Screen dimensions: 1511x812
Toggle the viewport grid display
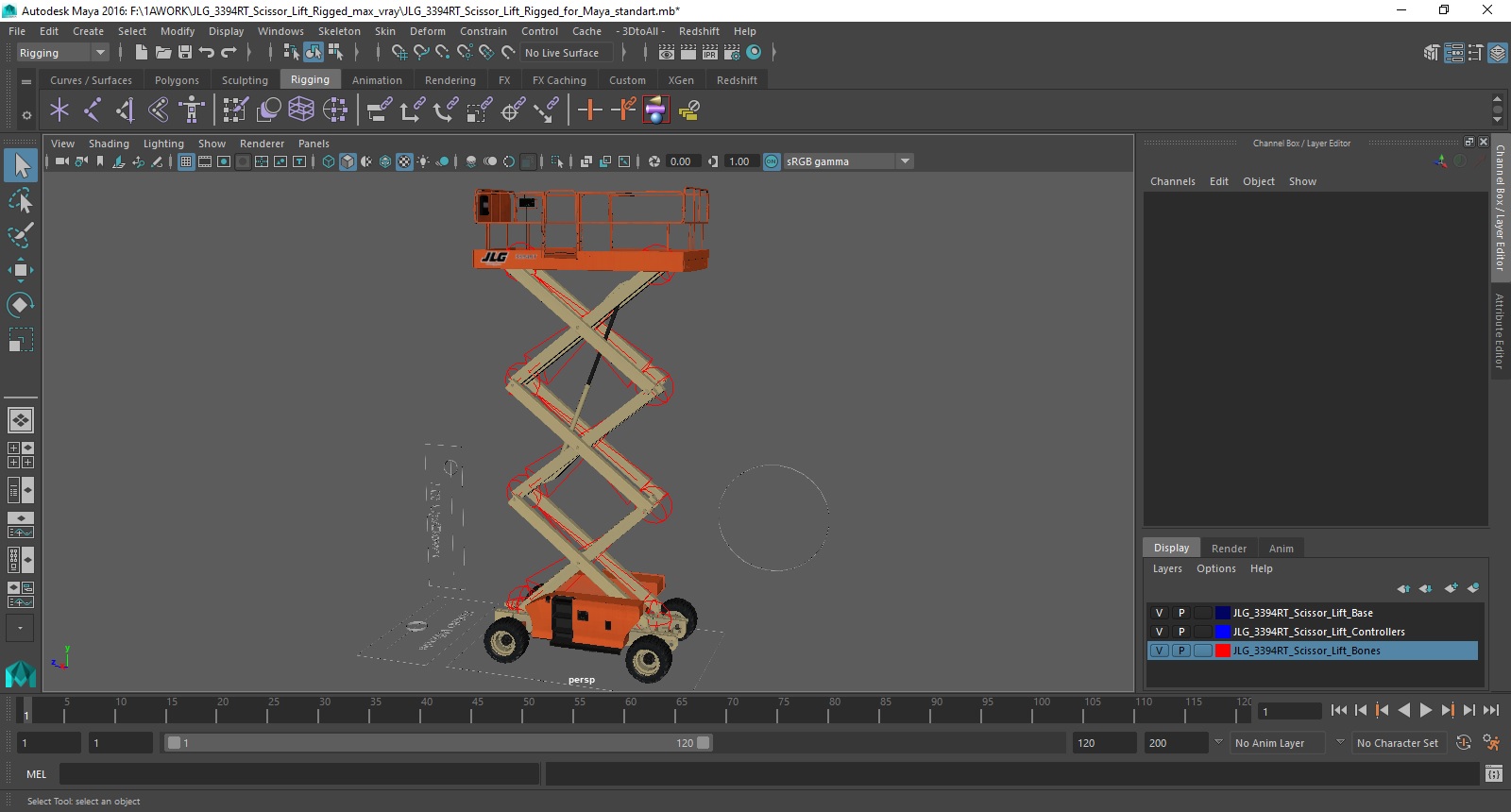pos(186,161)
